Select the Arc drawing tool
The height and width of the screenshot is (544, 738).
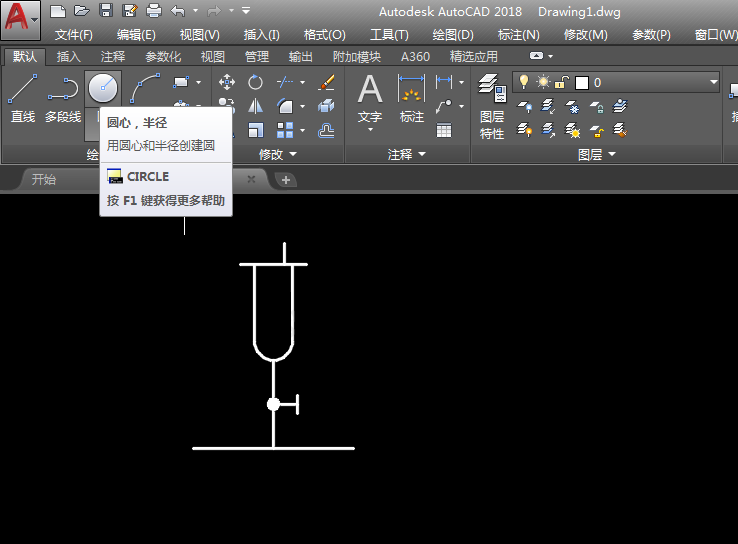click(x=146, y=89)
